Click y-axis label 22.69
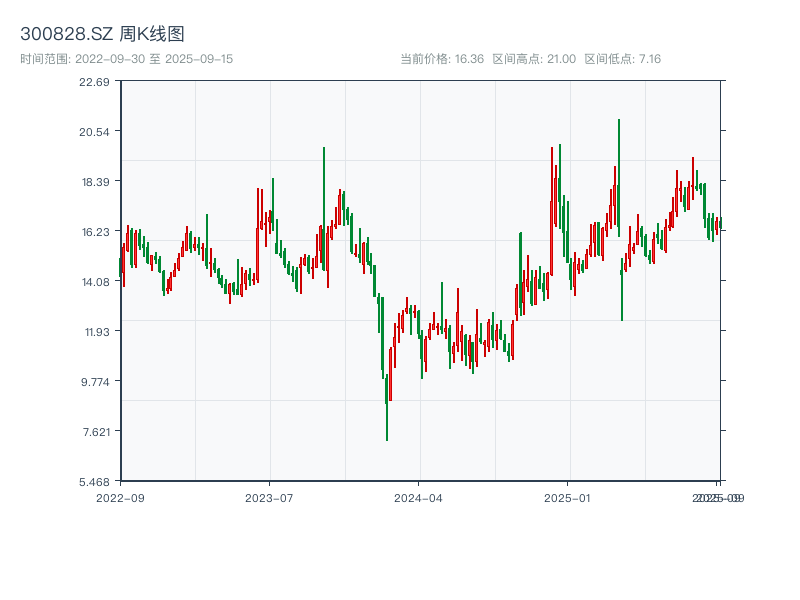Image resolution: width=800 pixels, height=600 pixels. (x=94, y=82)
